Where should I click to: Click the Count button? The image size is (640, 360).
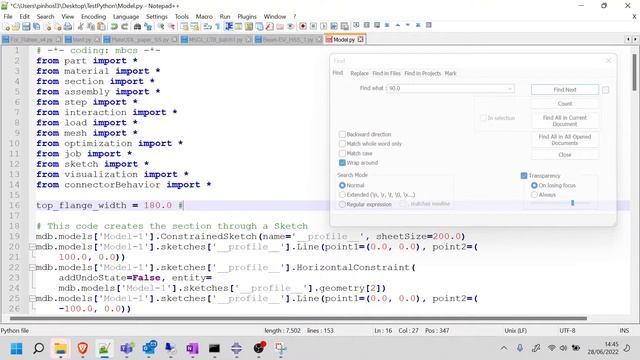565,104
